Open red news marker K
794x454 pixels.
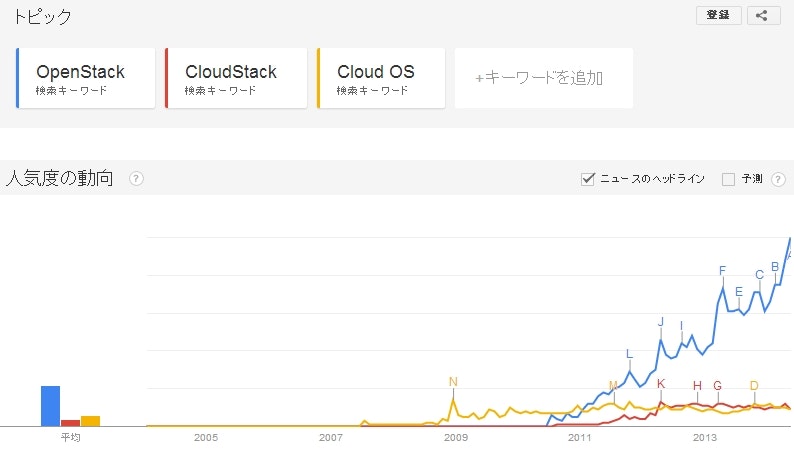coord(661,384)
